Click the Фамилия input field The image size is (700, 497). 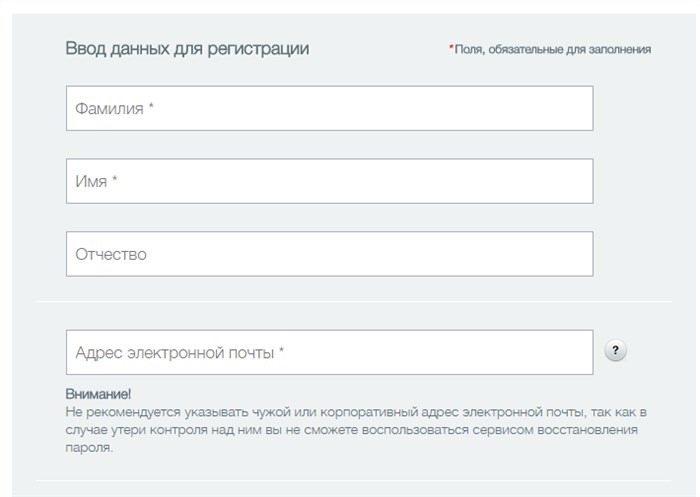coord(329,109)
